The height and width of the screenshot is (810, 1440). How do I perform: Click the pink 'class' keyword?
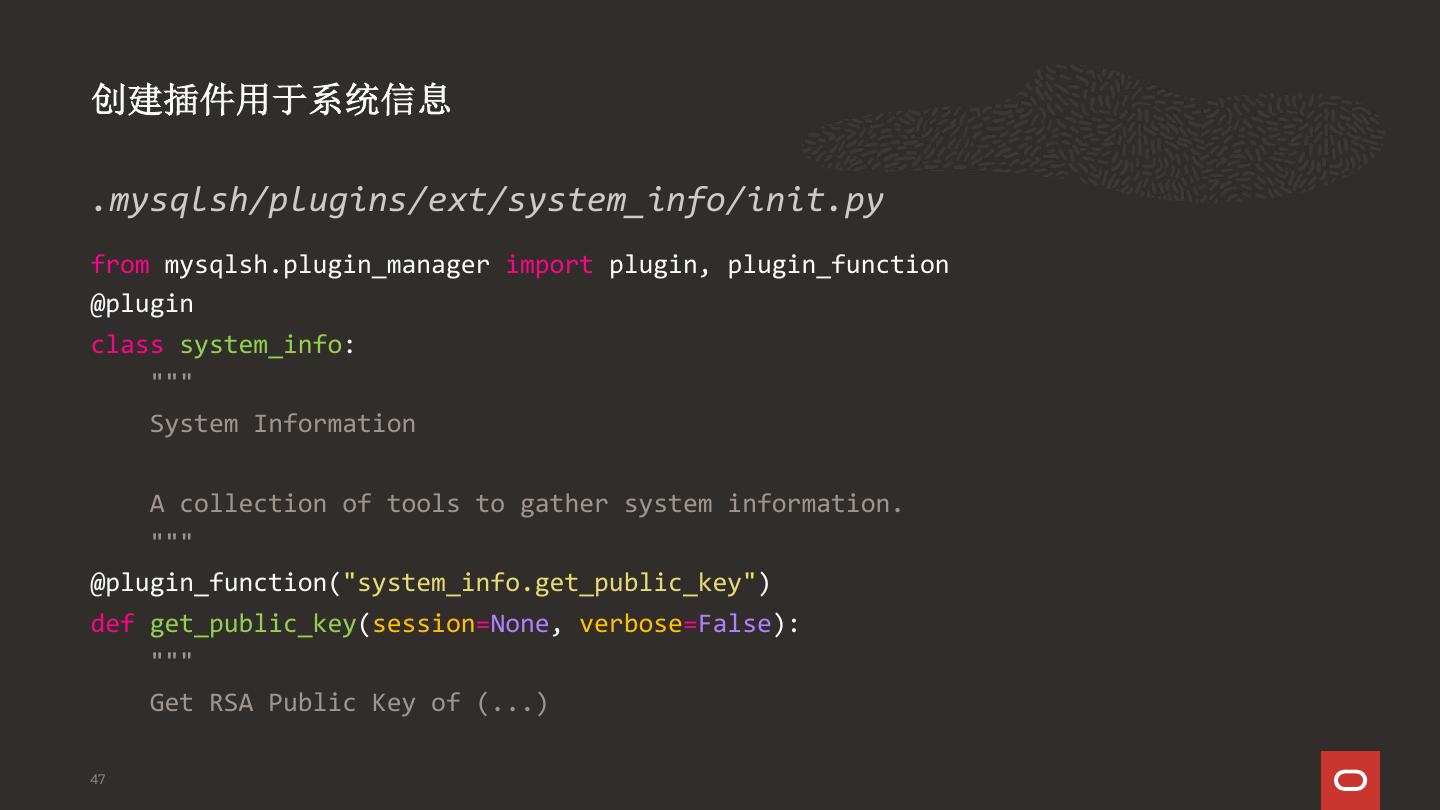127,345
